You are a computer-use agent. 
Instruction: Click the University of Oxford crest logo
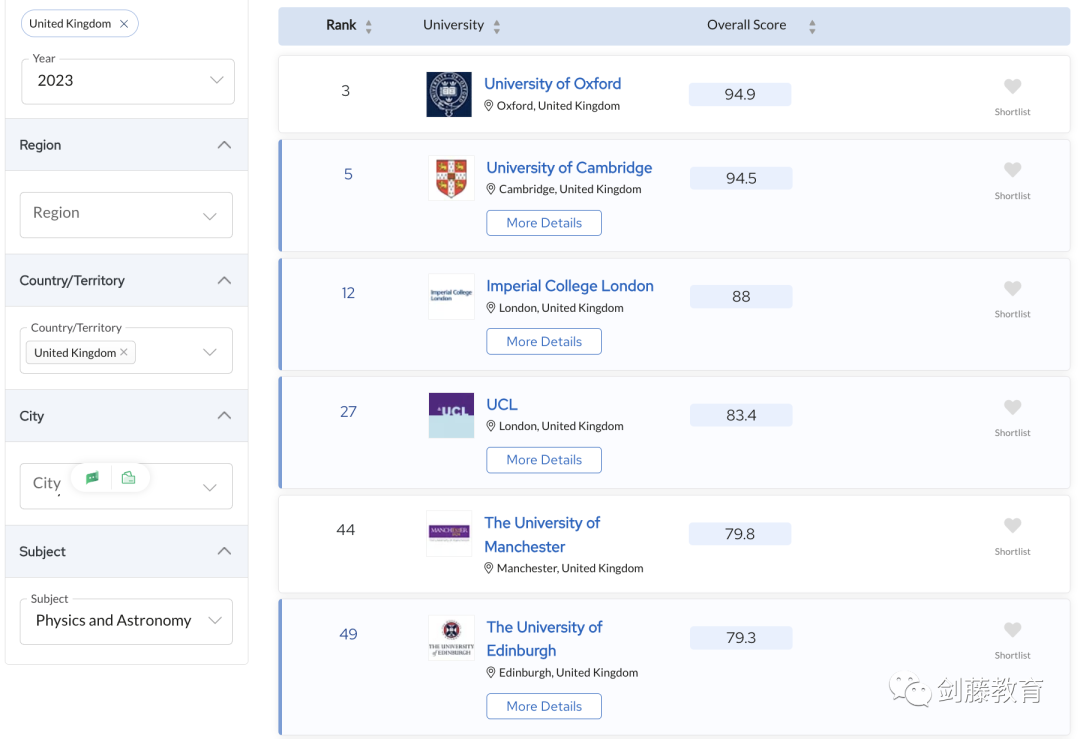coord(449,94)
